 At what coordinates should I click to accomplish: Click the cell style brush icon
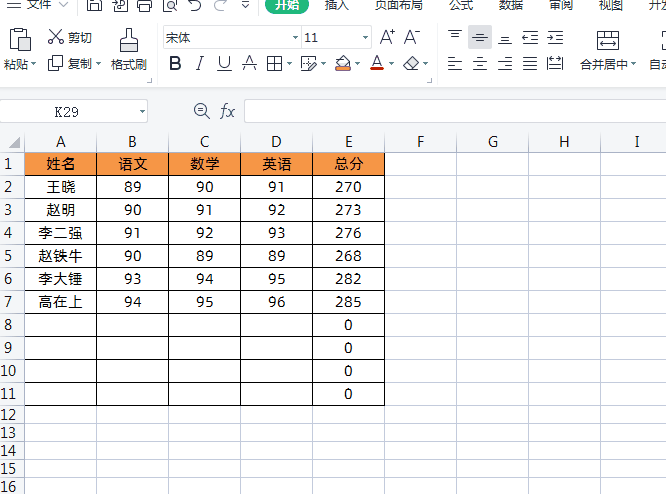coord(308,64)
